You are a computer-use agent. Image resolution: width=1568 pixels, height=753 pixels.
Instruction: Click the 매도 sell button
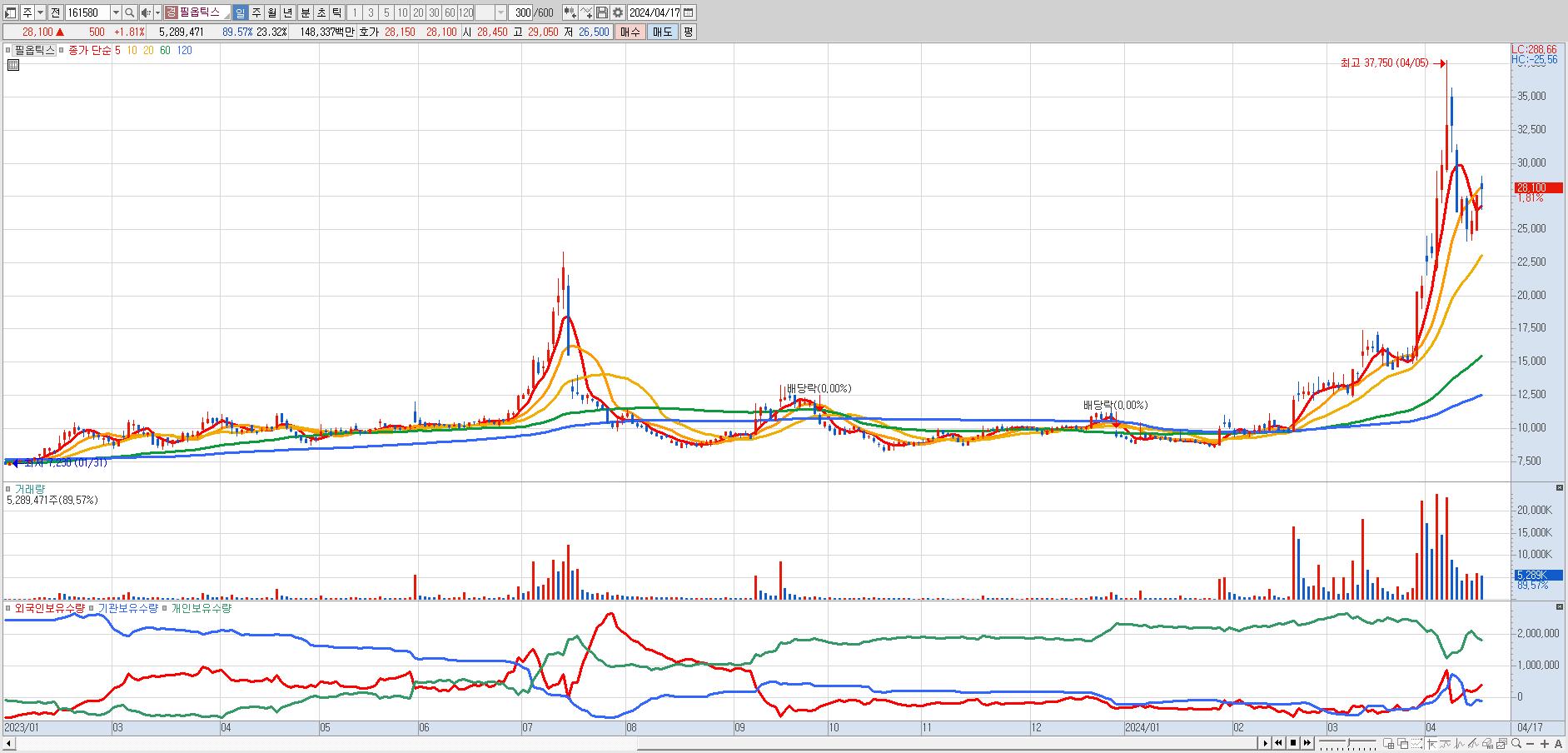662,32
